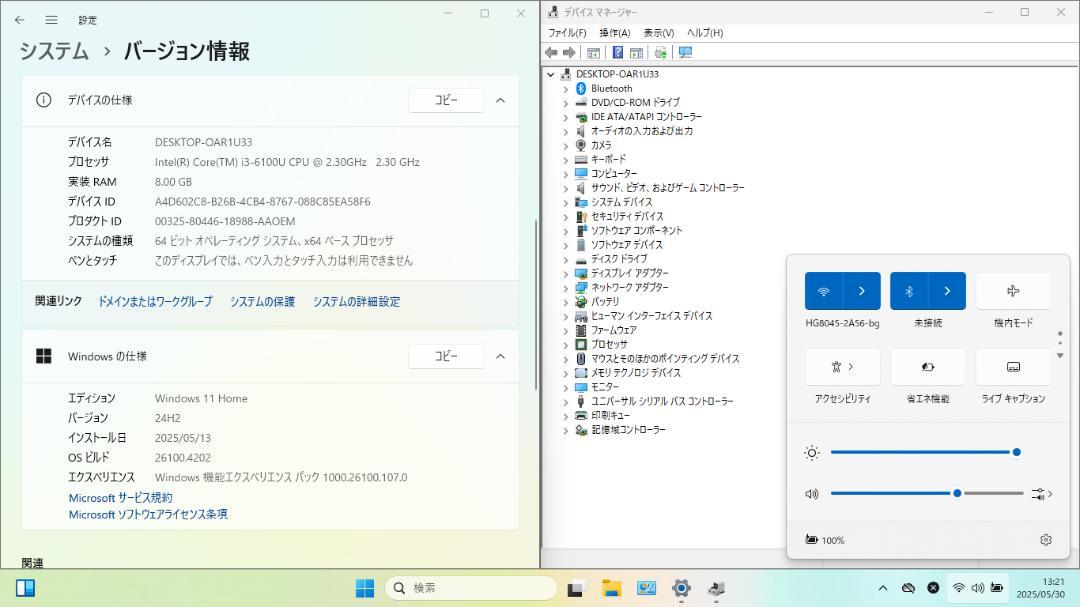The width and height of the screenshot is (1080, 607).
Task: Expand the プロセッサ node
Action: 565,344
